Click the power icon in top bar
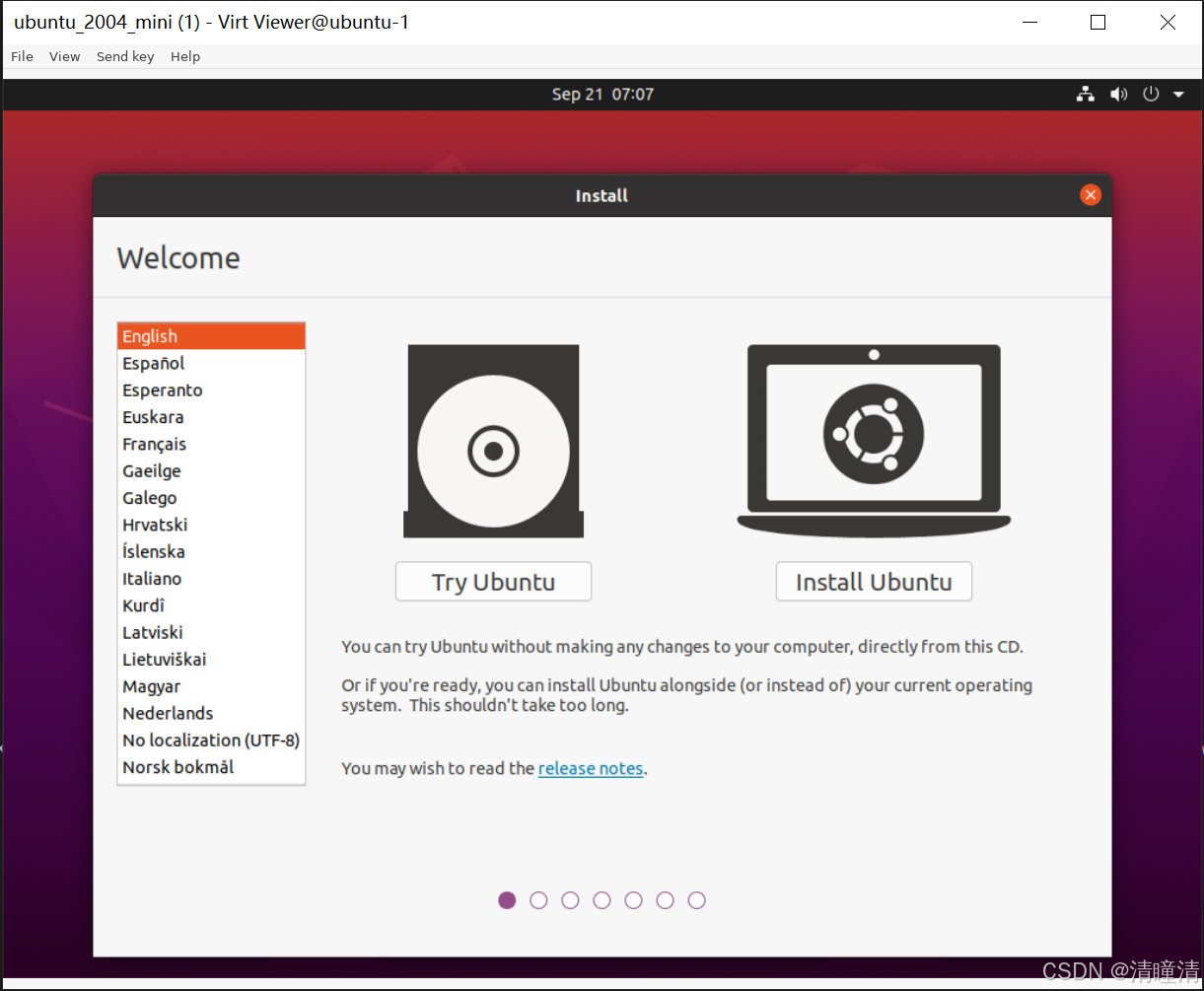 coord(1150,95)
